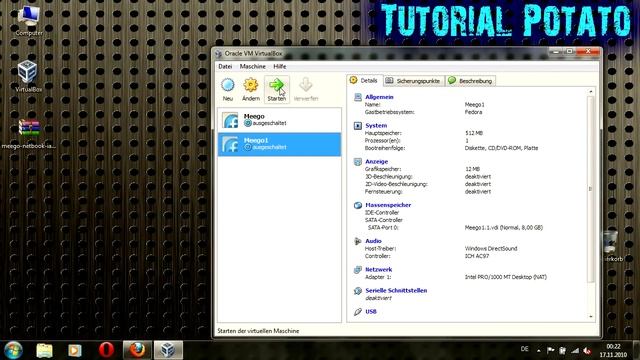Launch Opera from the taskbar

click(x=106, y=350)
